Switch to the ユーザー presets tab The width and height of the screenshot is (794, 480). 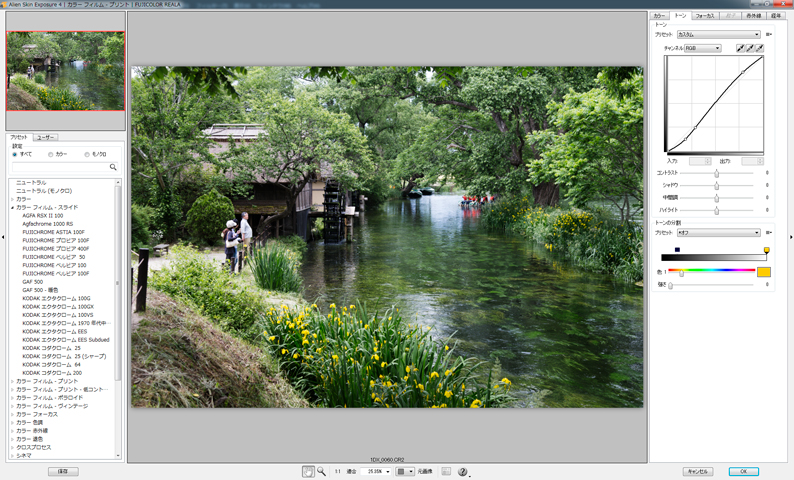coord(46,136)
